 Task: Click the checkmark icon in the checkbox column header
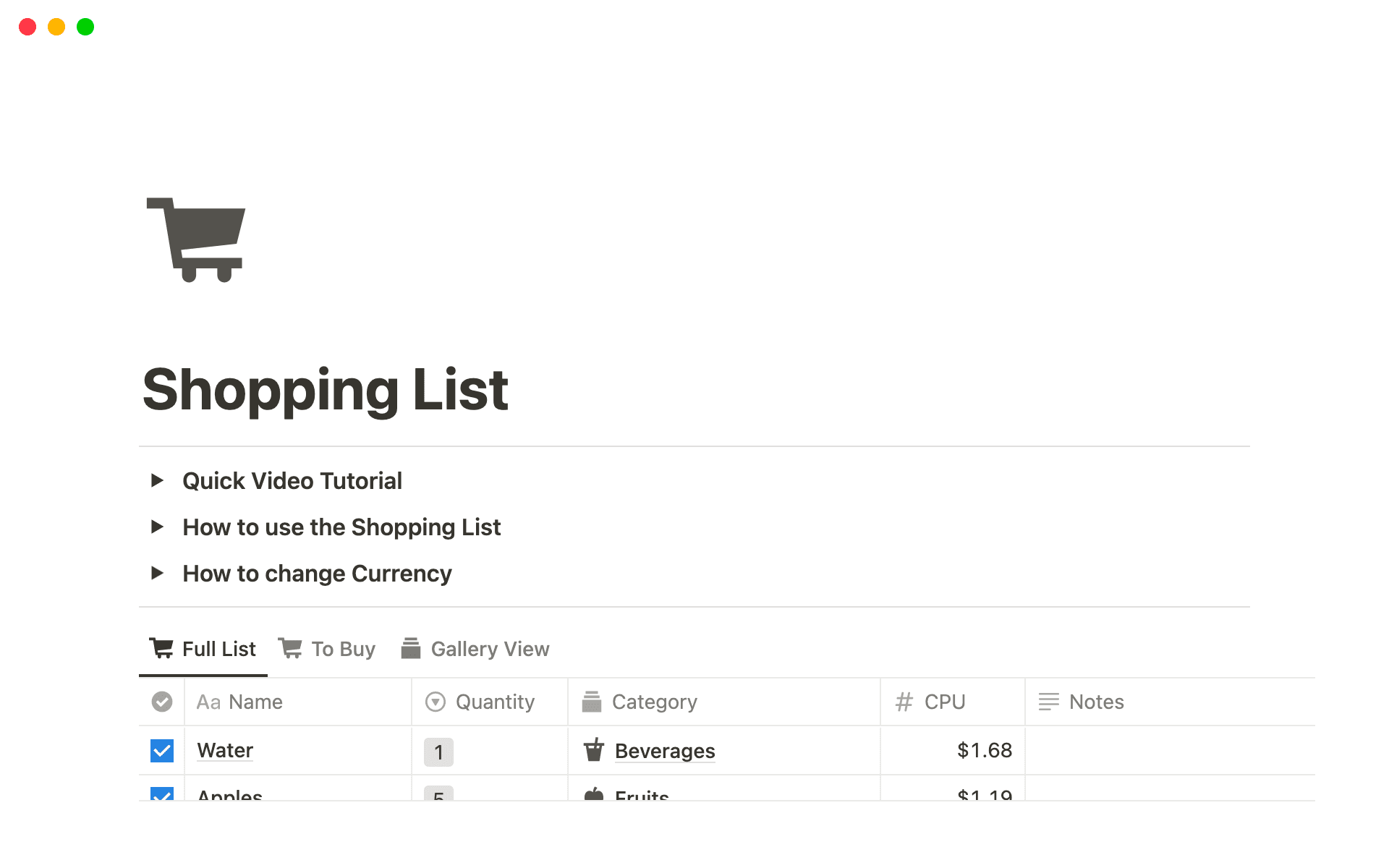click(x=161, y=701)
